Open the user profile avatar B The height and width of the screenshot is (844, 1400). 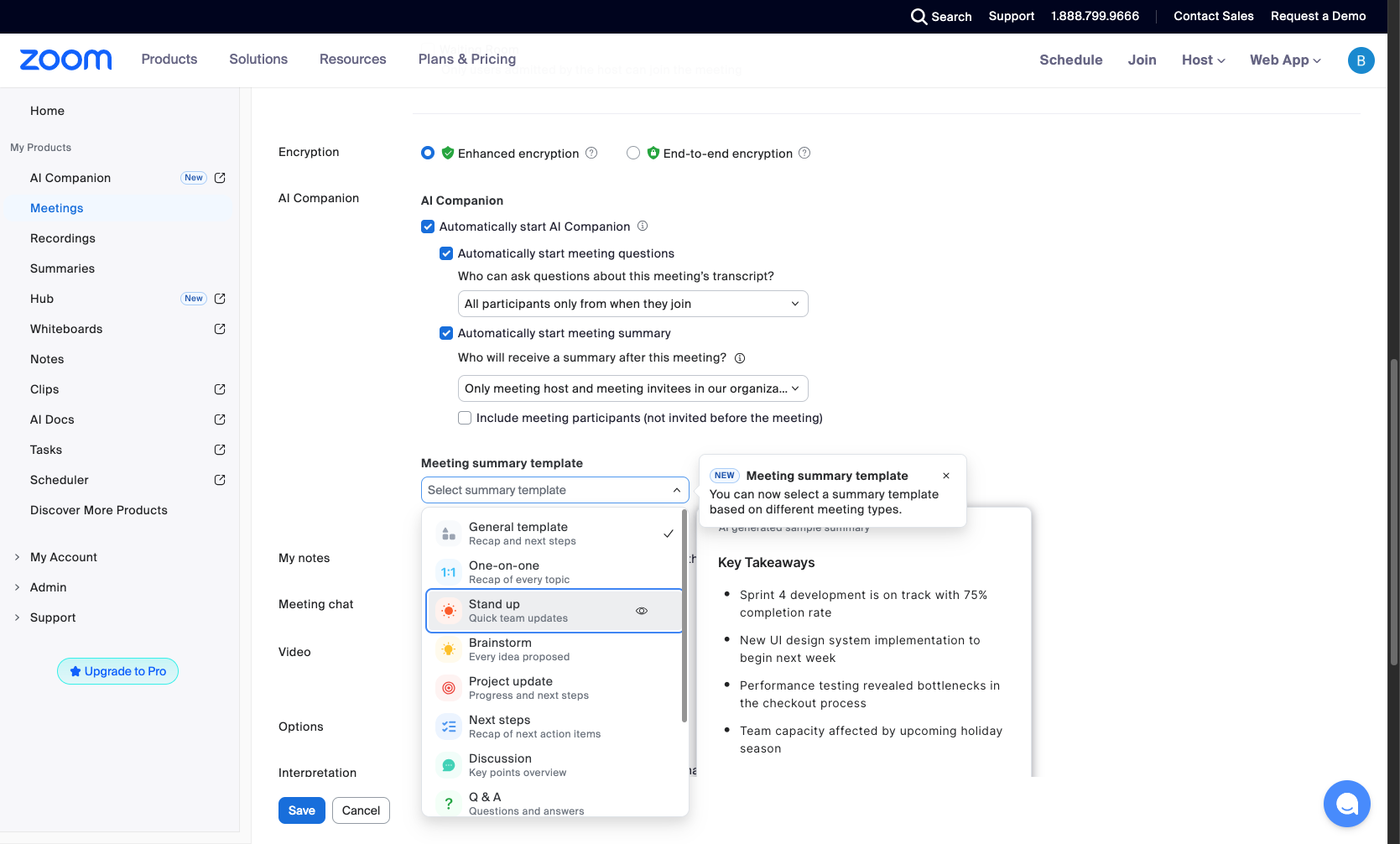pyautogui.click(x=1361, y=60)
